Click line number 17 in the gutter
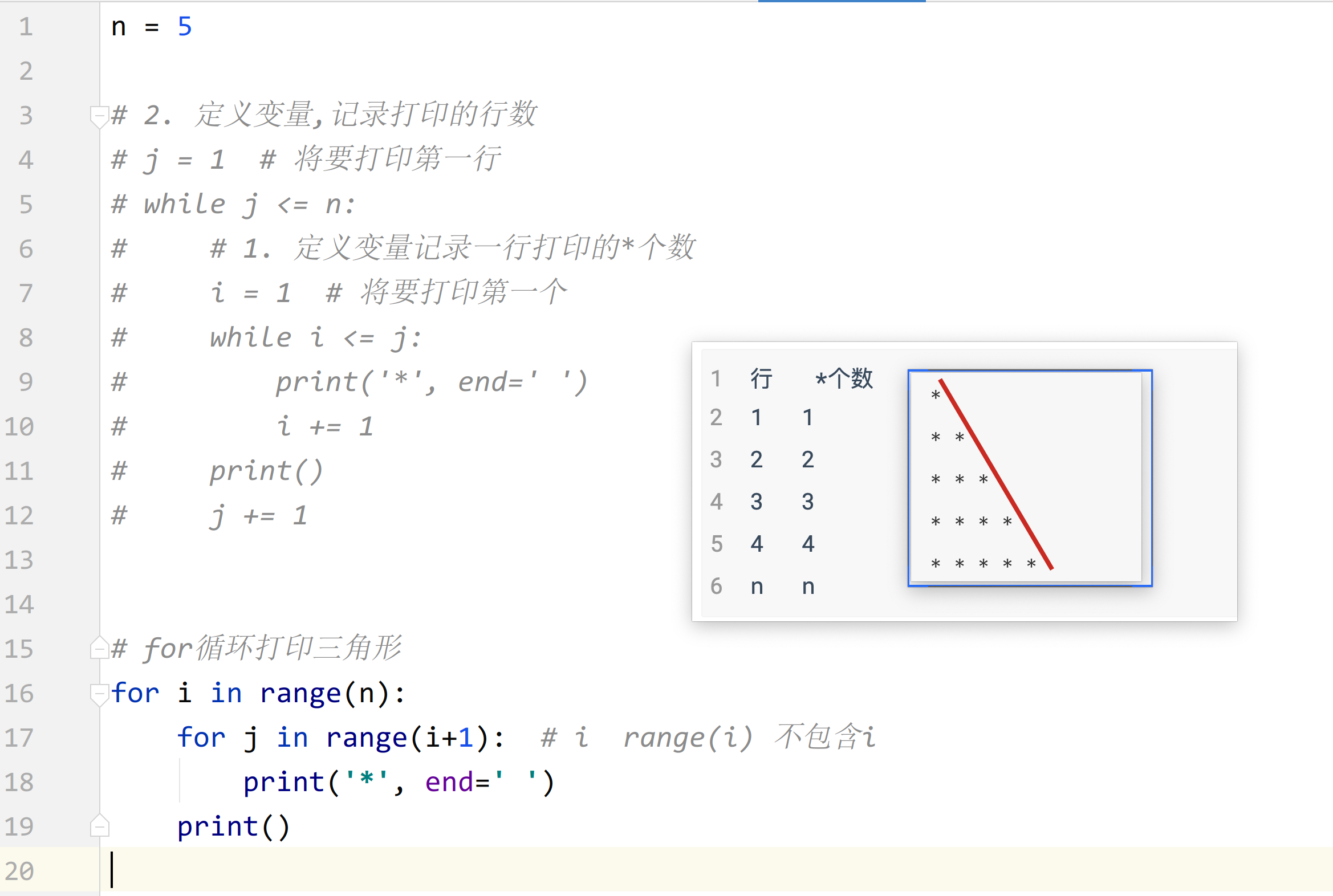This screenshot has width=1333, height=896. (x=19, y=738)
